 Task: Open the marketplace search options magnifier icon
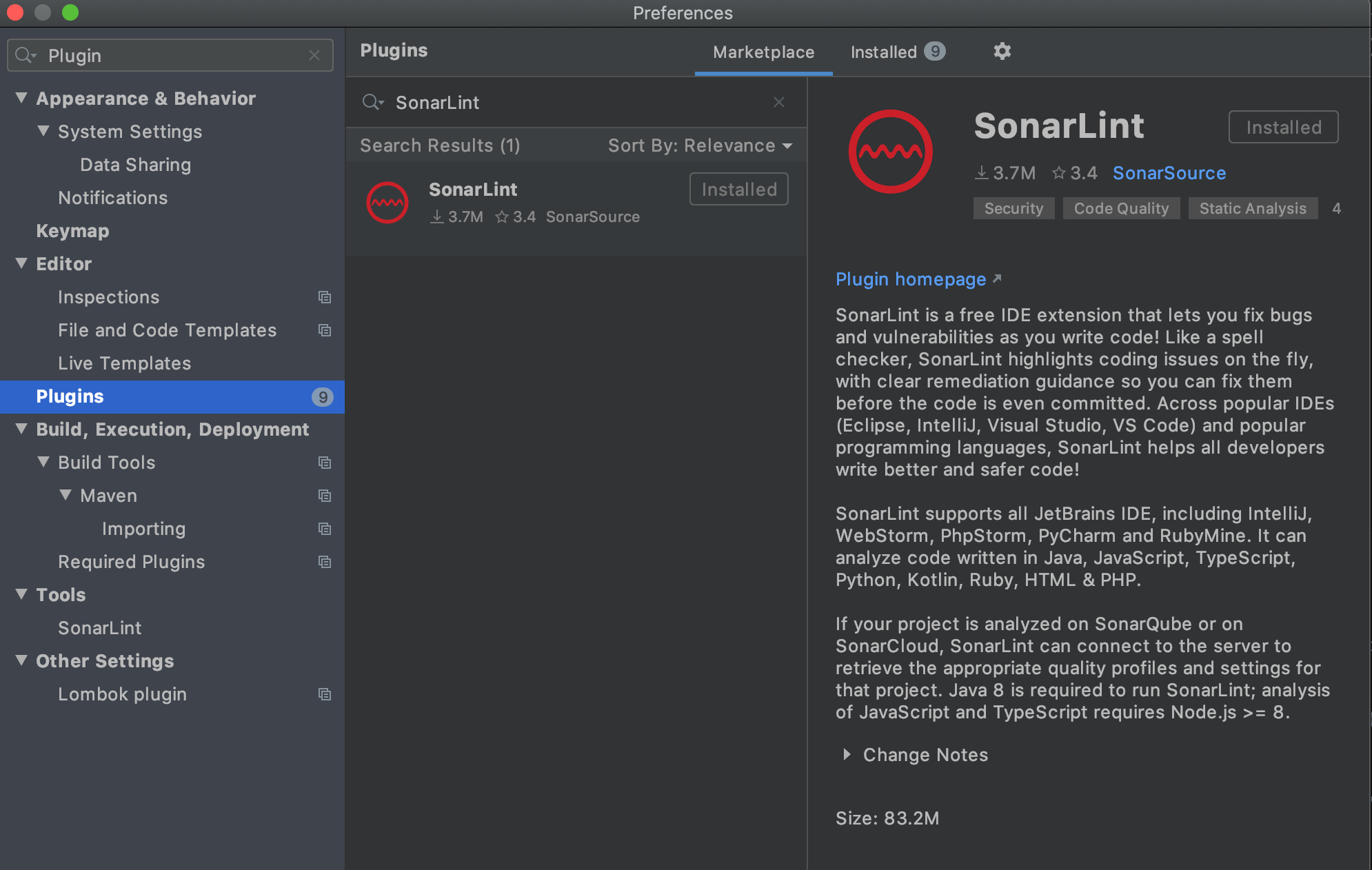click(x=372, y=102)
